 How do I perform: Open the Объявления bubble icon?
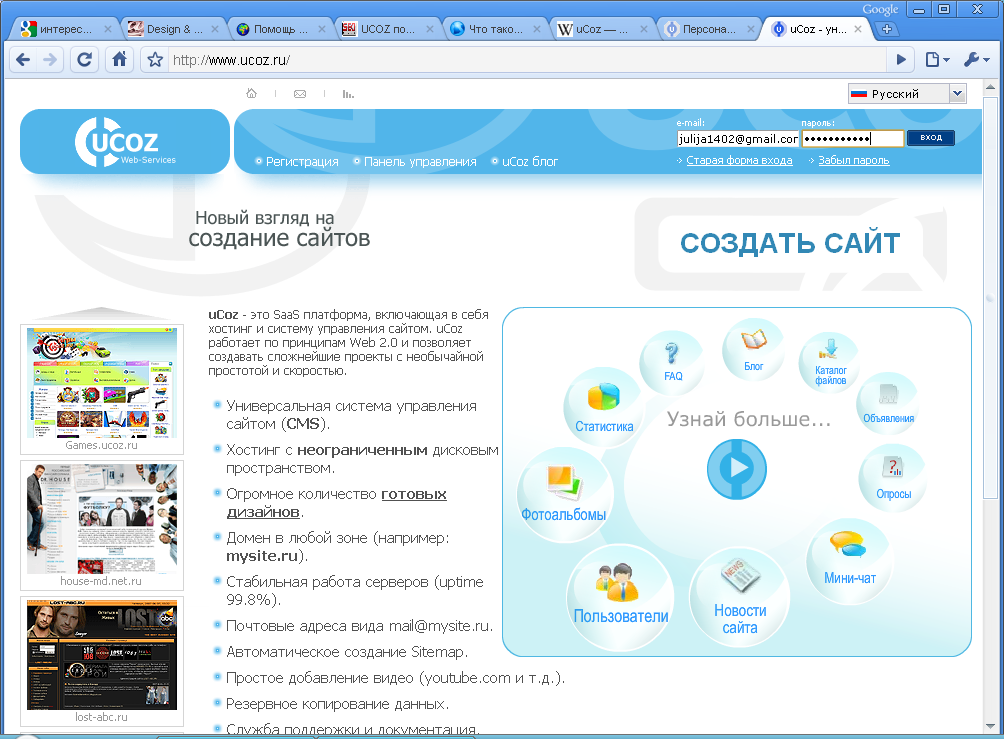coord(888,403)
